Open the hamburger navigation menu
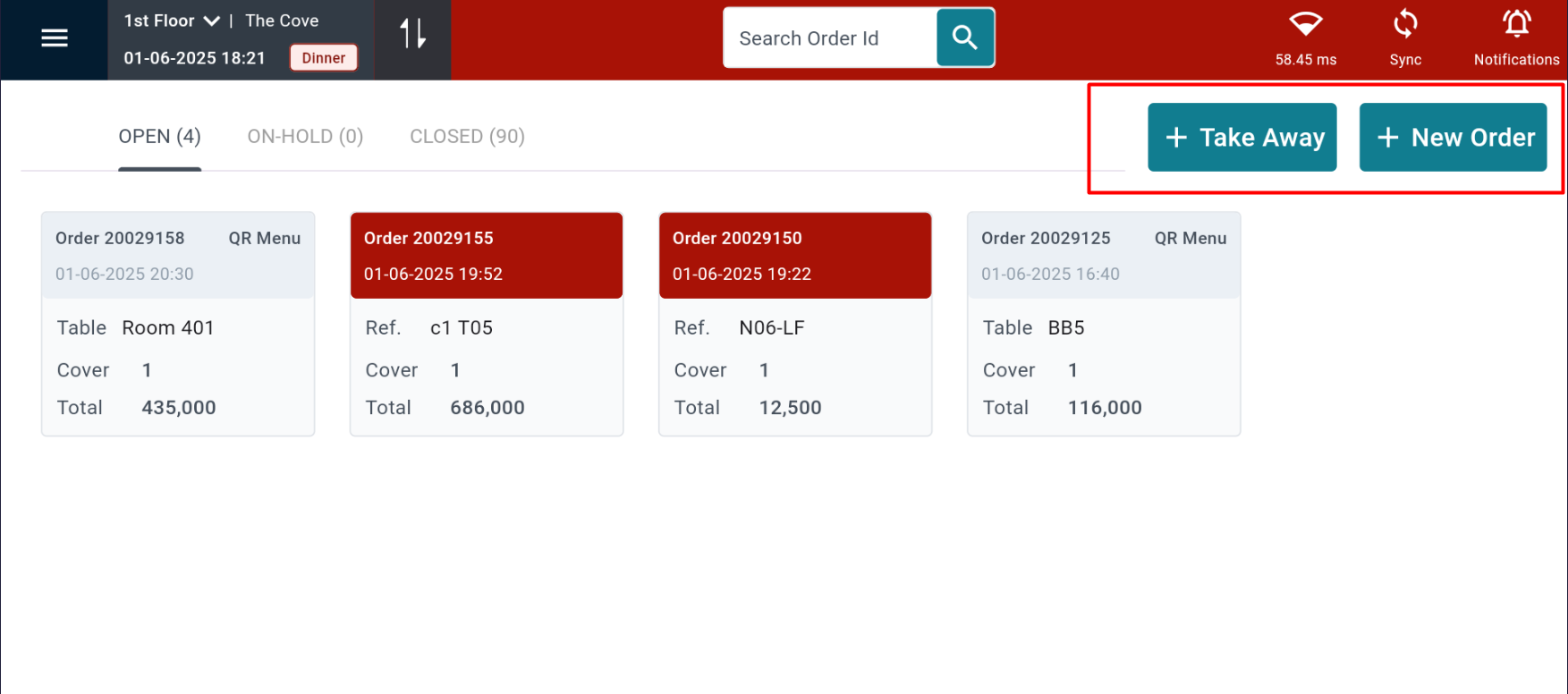1568x694 pixels. click(x=54, y=38)
